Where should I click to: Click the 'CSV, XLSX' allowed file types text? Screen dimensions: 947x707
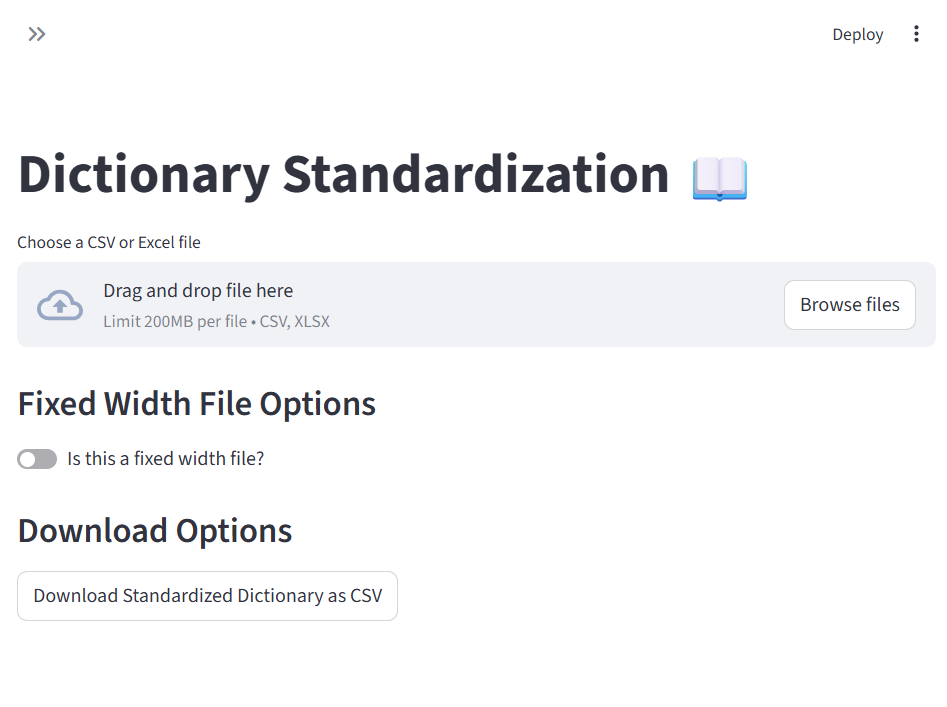(295, 322)
